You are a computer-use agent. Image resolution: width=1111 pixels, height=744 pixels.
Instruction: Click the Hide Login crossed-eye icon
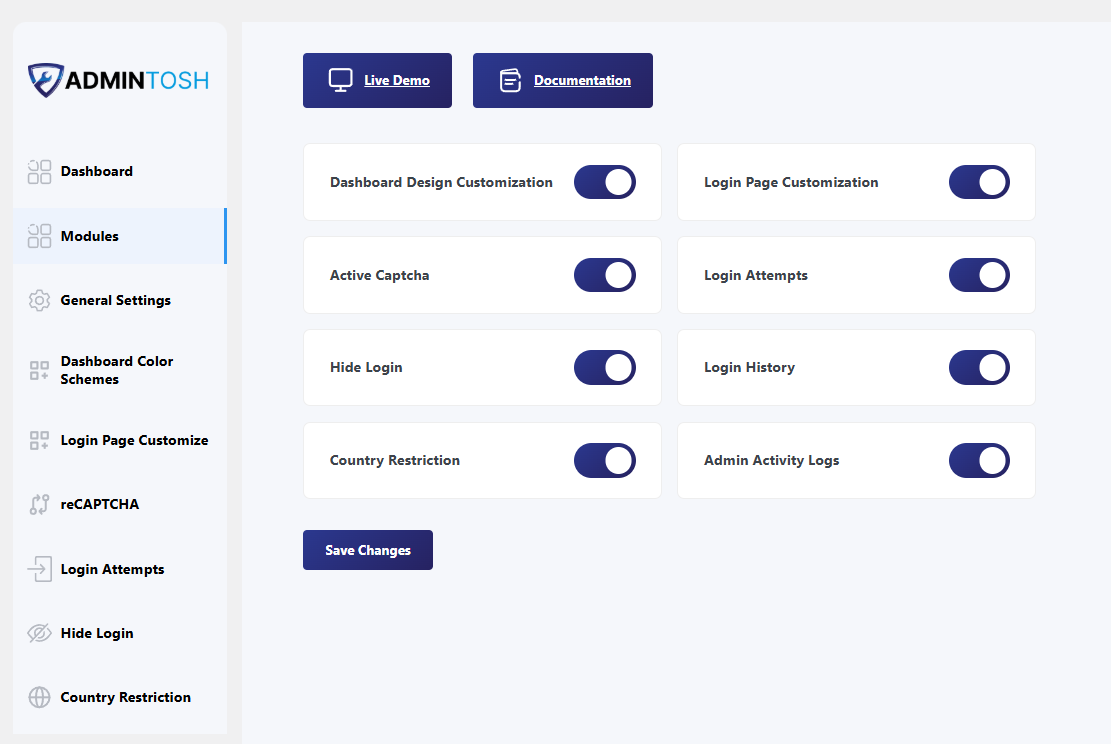(39, 633)
